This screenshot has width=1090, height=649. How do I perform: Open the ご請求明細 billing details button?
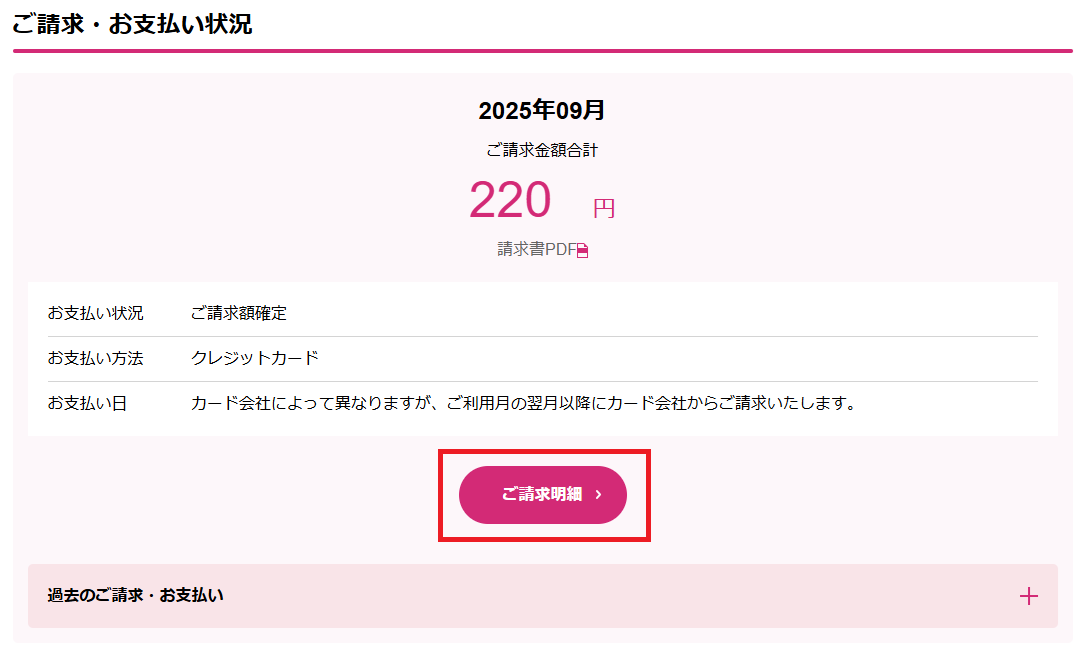541,494
